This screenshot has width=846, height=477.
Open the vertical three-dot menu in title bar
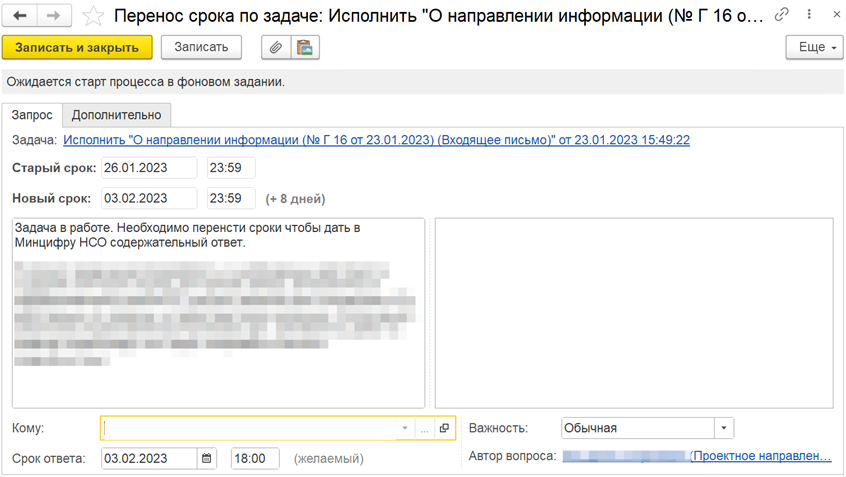pyautogui.click(x=805, y=16)
